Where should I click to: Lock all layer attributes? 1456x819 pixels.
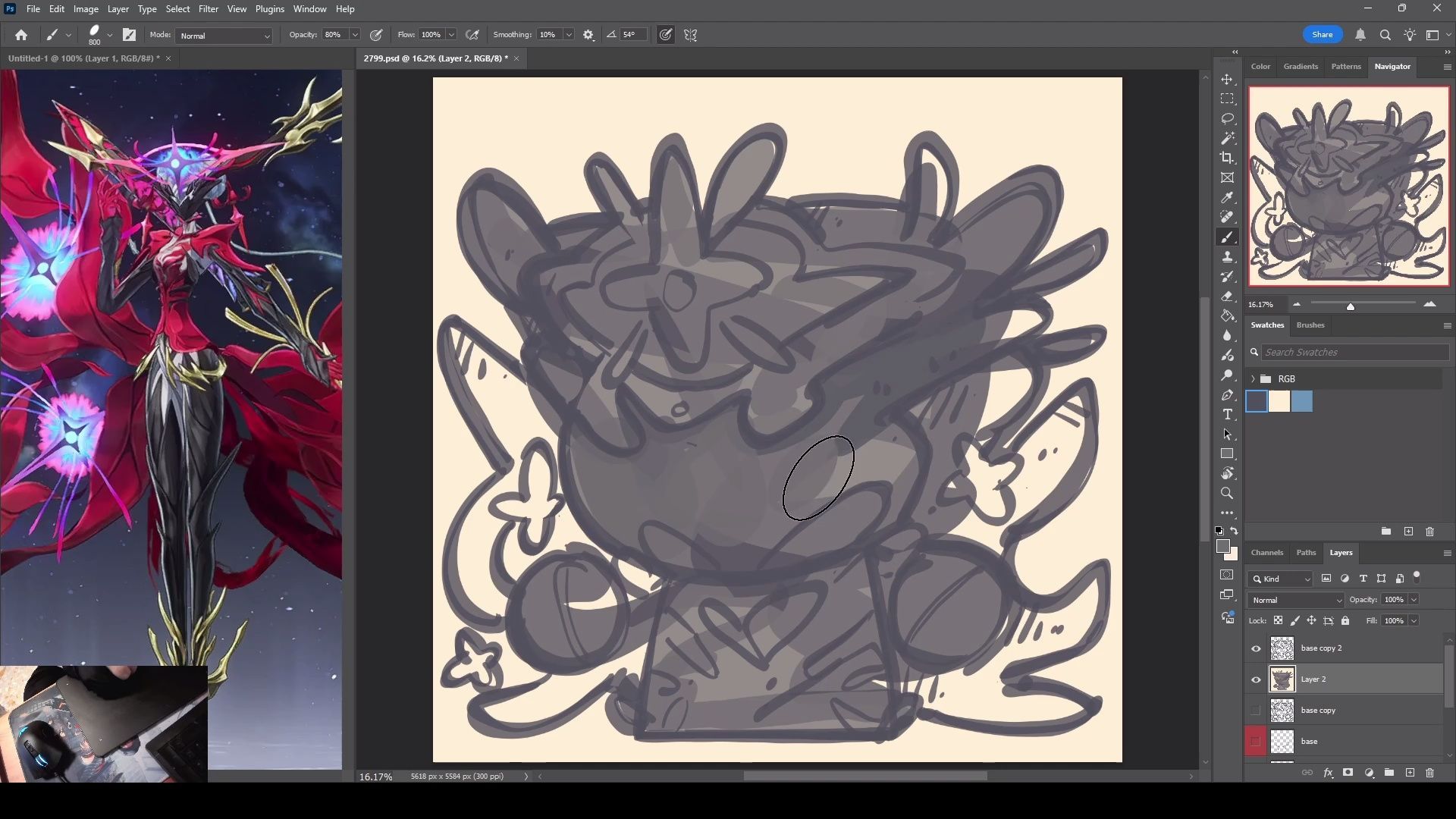[x=1345, y=620]
